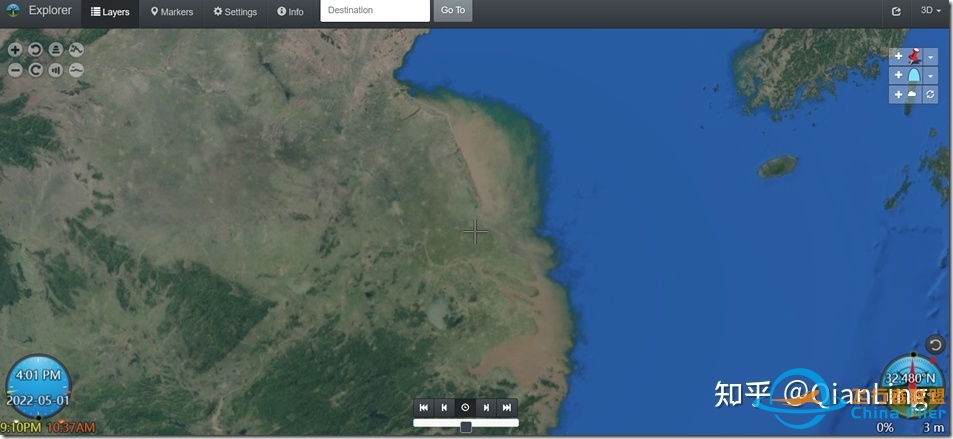The image size is (953, 439).
Task: Click the 0% status readout
Action: (x=885, y=427)
